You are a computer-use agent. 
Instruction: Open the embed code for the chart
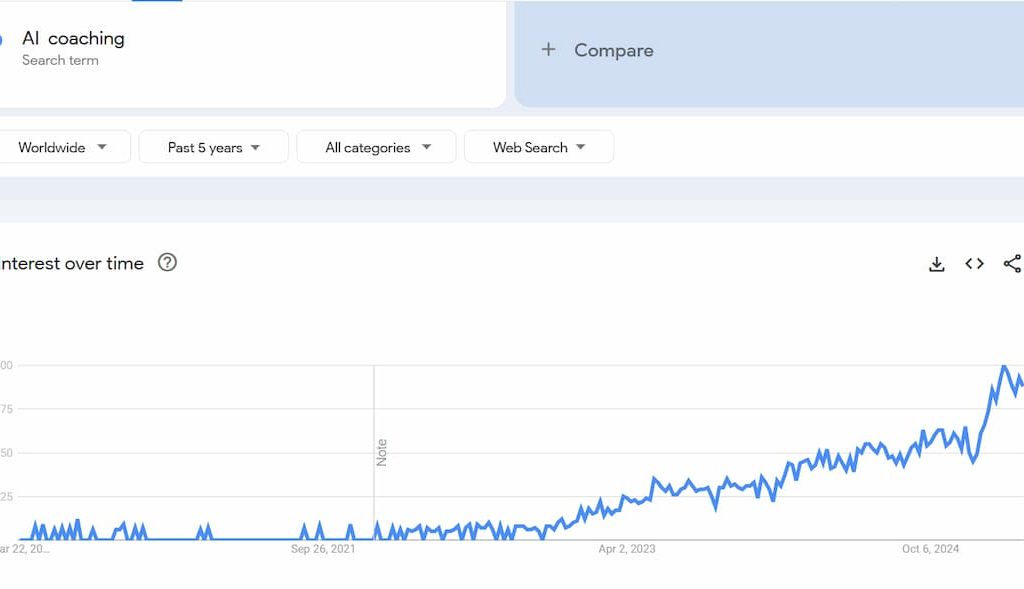(973, 263)
